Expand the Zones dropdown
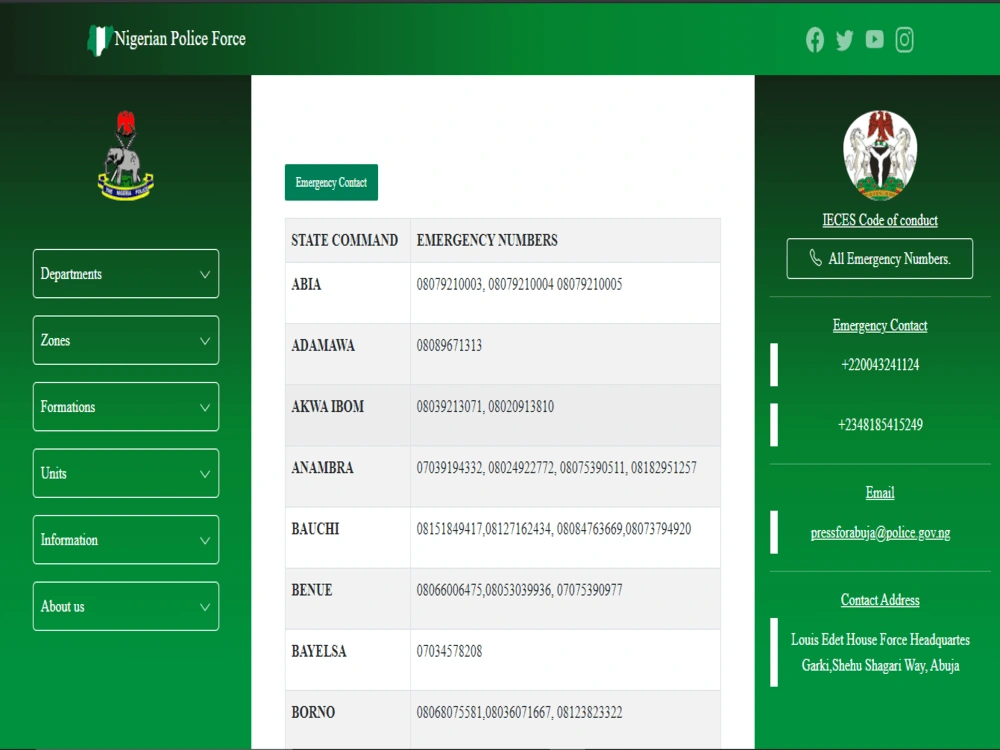 tap(126, 340)
